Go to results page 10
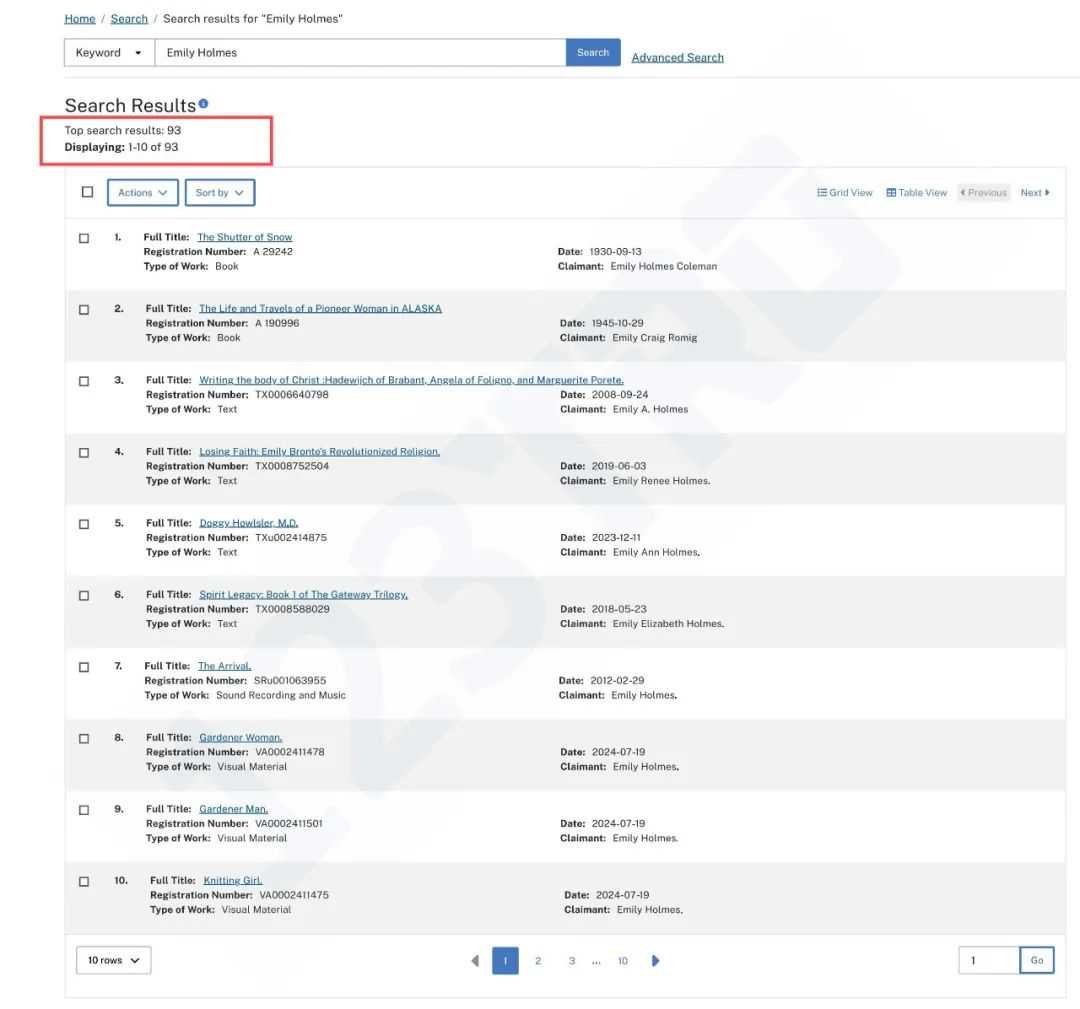Screen dimensions: 1080x1009 click(623, 961)
